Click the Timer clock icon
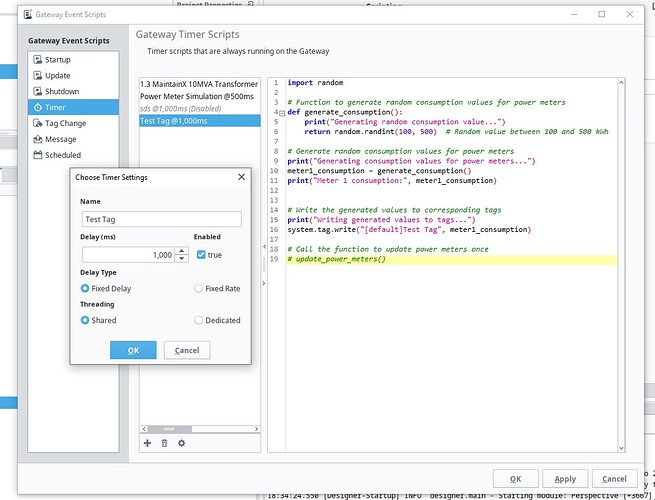655x500 pixels. tap(38, 107)
